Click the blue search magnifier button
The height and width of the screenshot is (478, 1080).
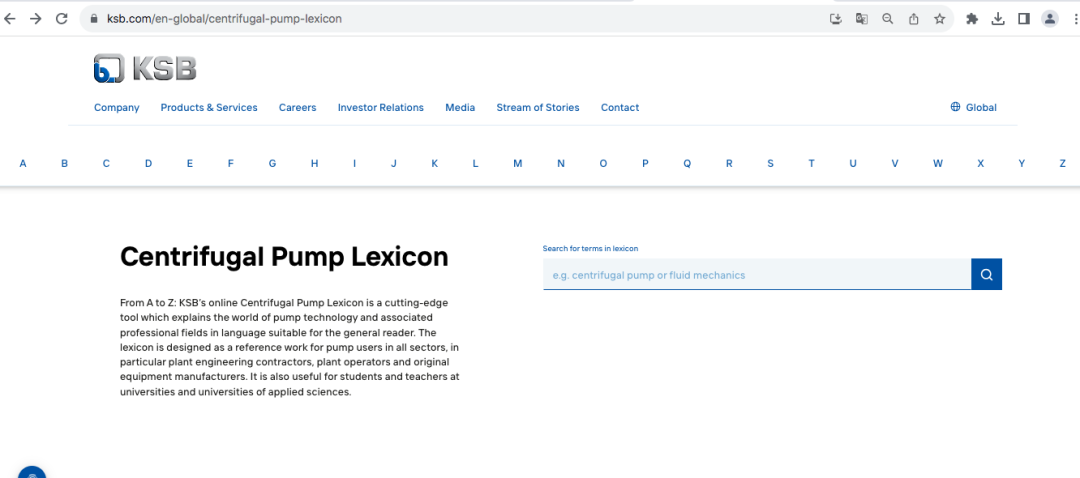tap(986, 275)
